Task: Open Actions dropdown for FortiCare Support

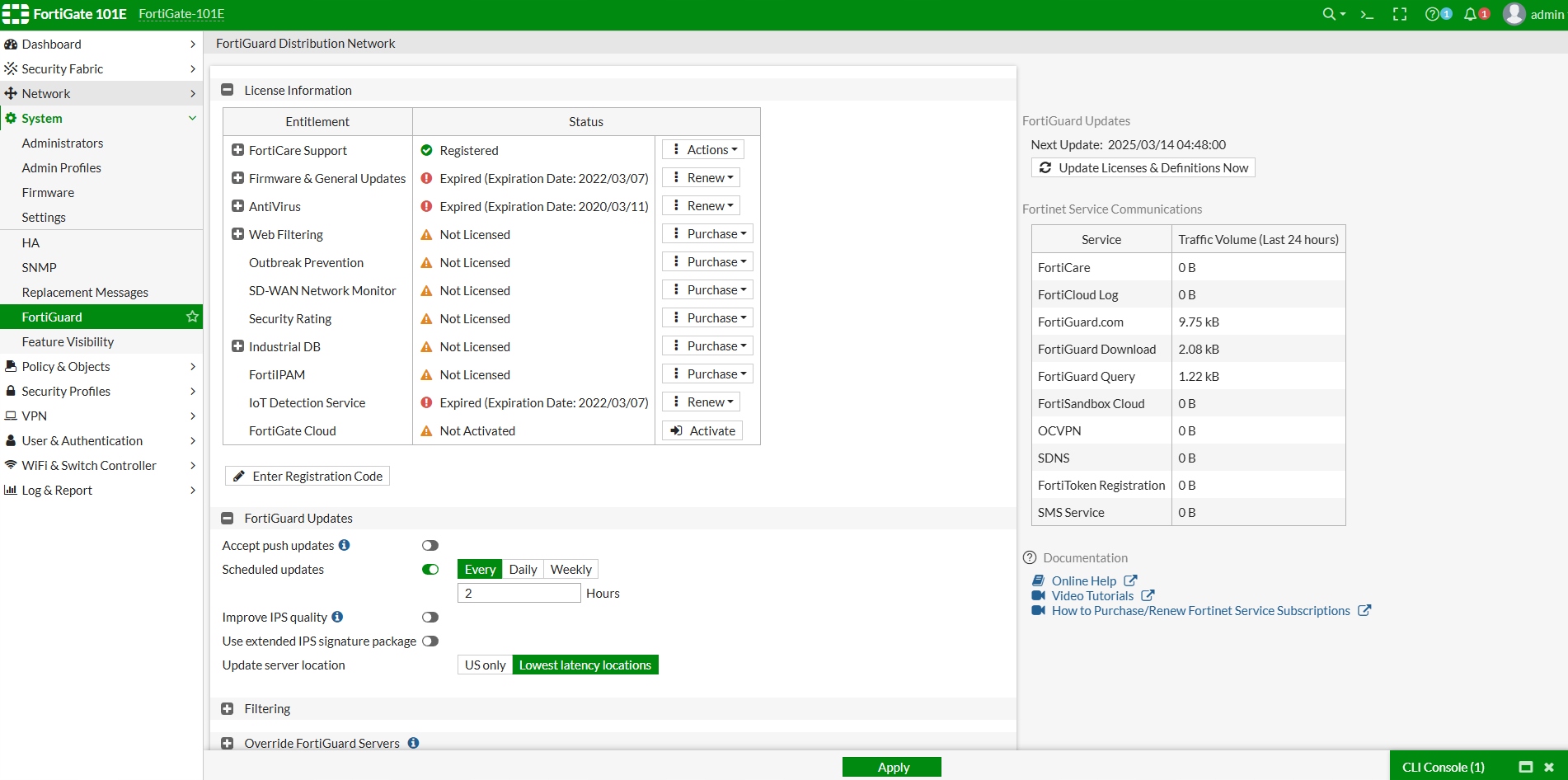Action: [x=703, y=149]
